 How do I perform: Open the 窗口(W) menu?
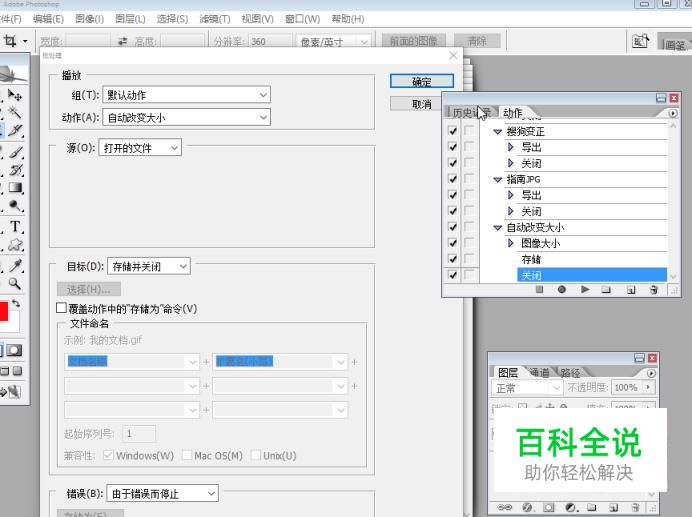(302, 19)
